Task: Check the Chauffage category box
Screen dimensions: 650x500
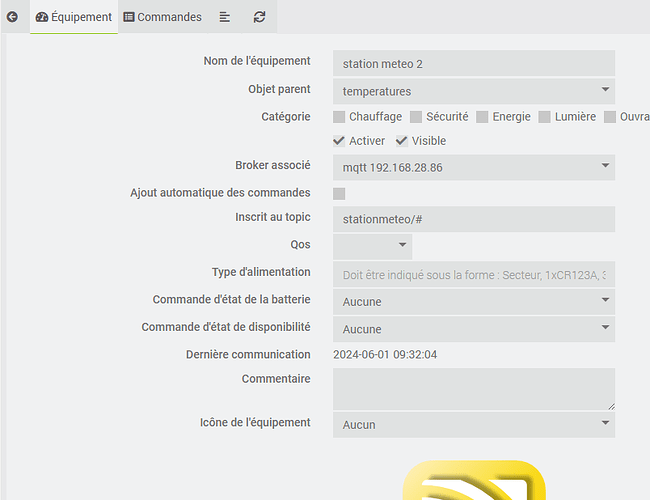Action: point(339,117)
